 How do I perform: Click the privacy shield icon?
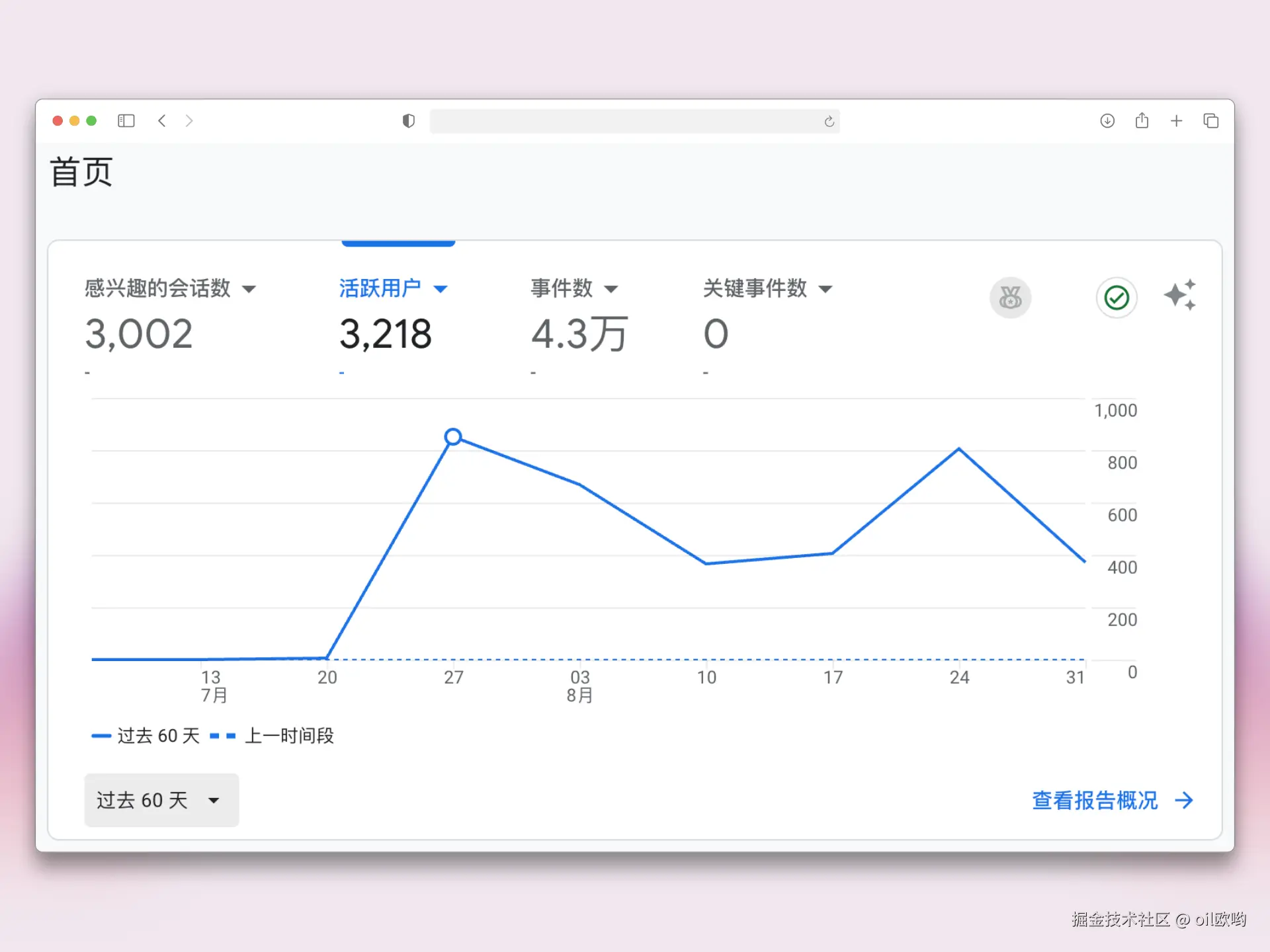pos(408,121)
